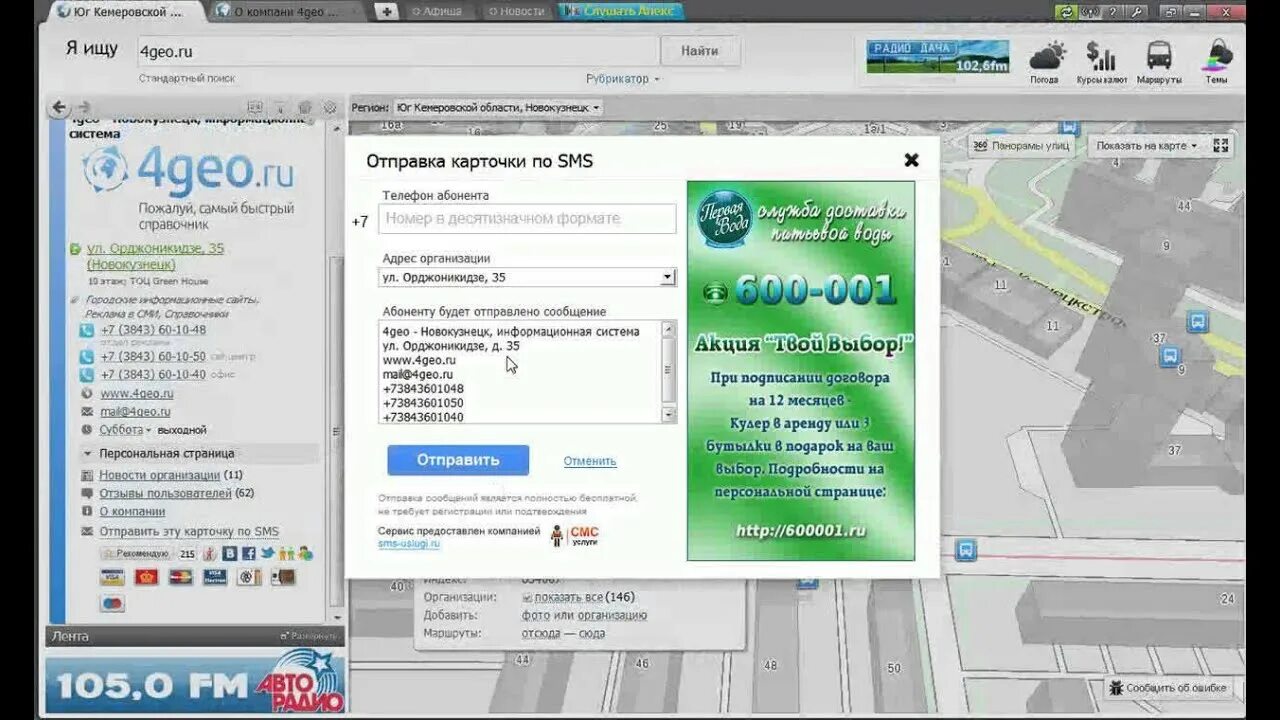
Task: Click the Первая Вода 600-001 advertisement
Action: 800,371
